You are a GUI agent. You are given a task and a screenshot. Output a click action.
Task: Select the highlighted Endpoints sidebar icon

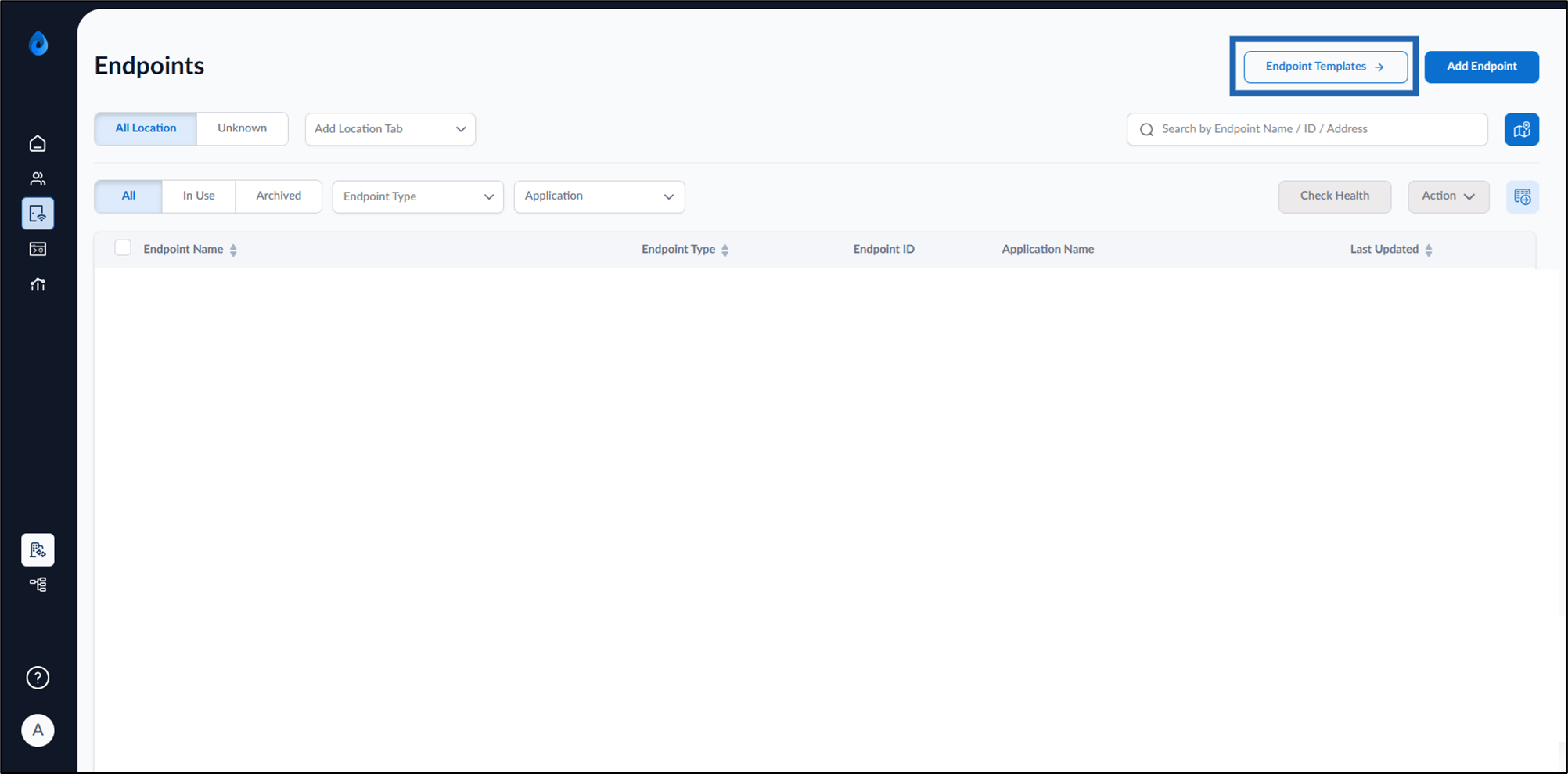[x=38, y=214]
